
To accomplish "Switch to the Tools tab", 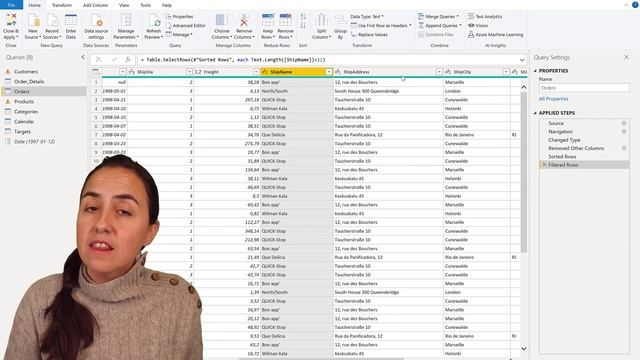I will coord(145,5).
